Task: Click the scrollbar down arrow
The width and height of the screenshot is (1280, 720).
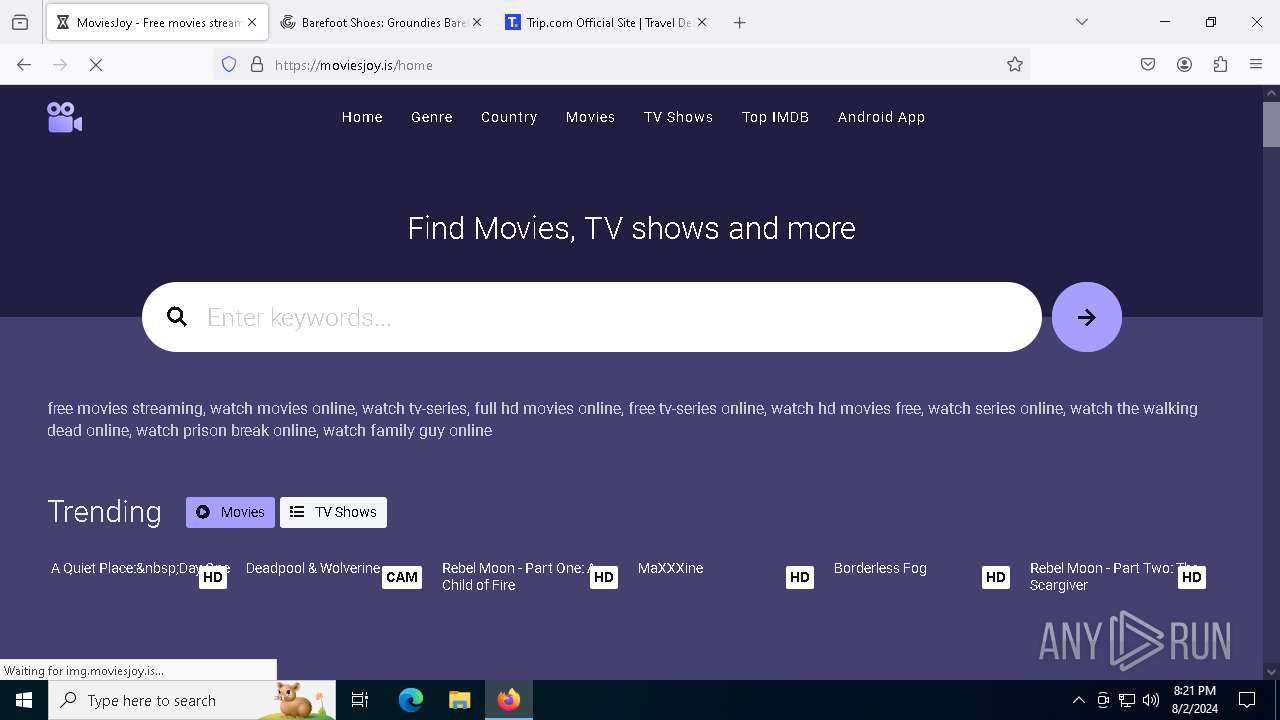Action: 1271,671
